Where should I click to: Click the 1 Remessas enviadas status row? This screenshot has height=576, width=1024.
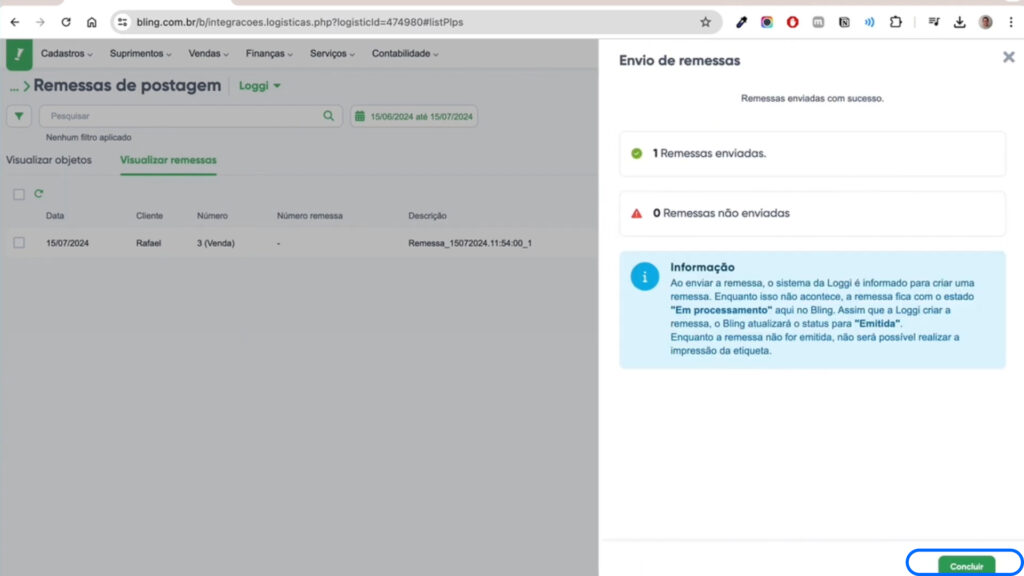[x=812, y=153]
